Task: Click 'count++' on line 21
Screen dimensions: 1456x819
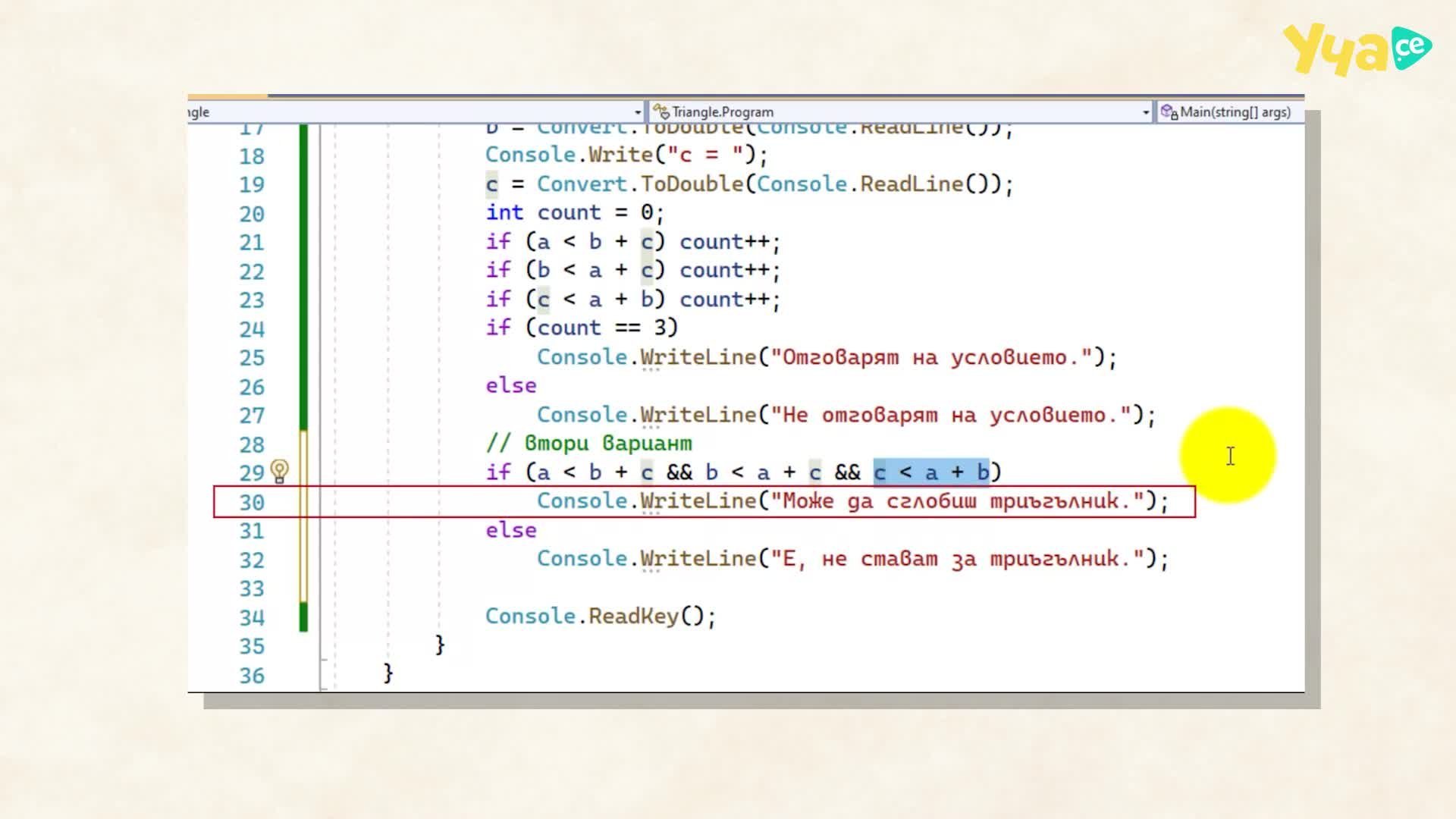Action: point(724,241)
